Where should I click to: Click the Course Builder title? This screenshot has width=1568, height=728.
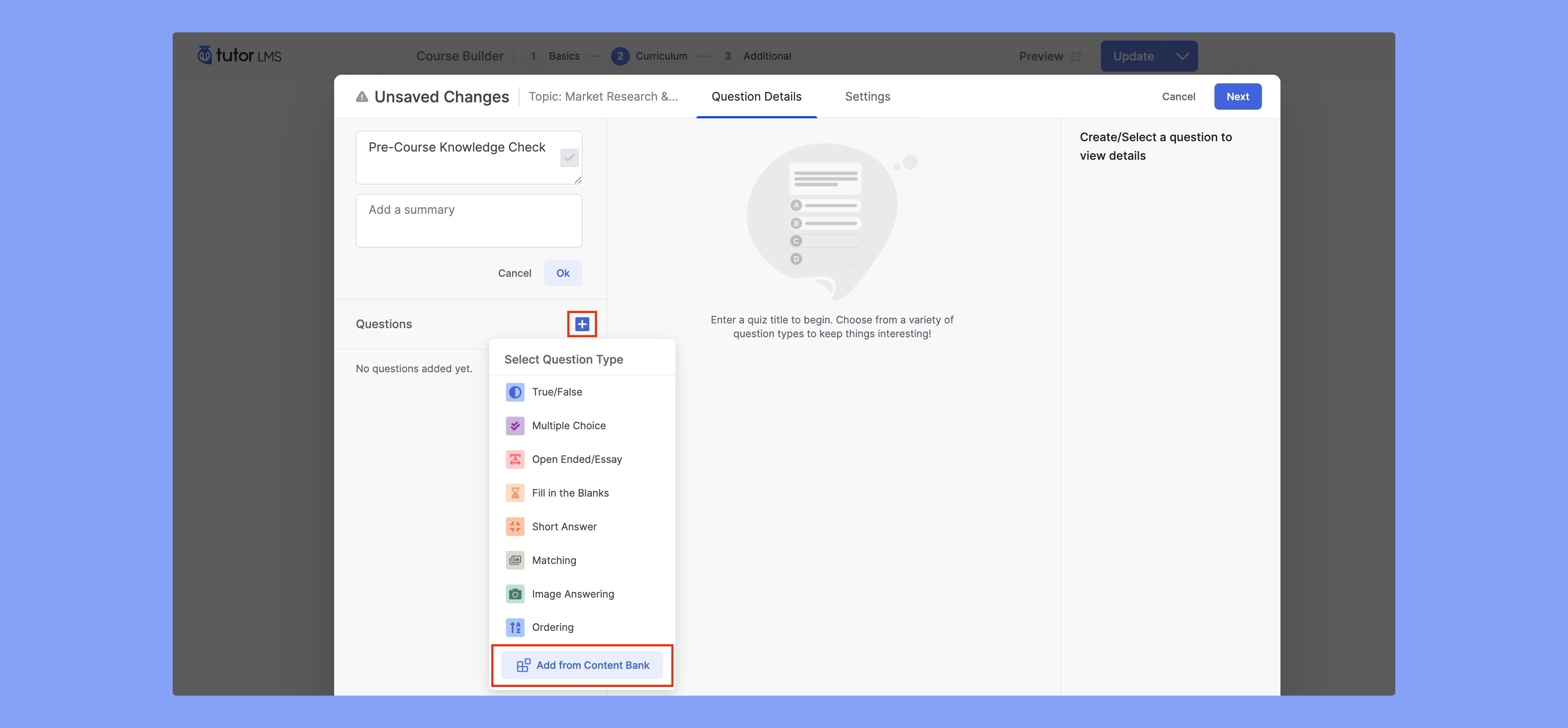460,56
